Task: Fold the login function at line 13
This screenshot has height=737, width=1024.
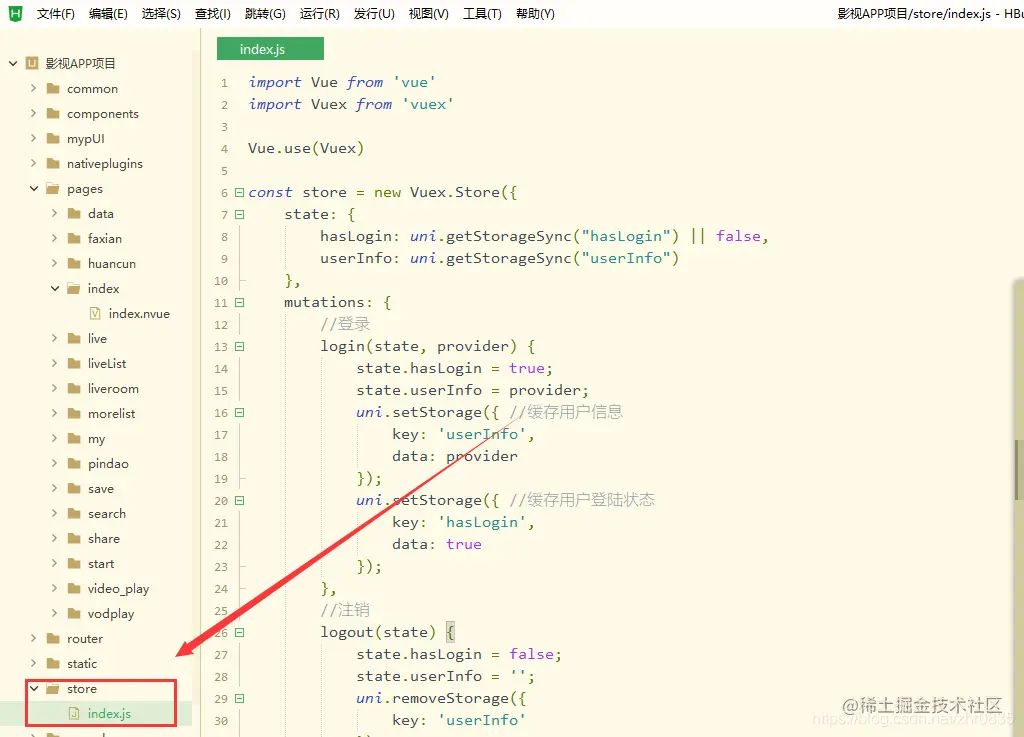Action: tap(240, 347)
